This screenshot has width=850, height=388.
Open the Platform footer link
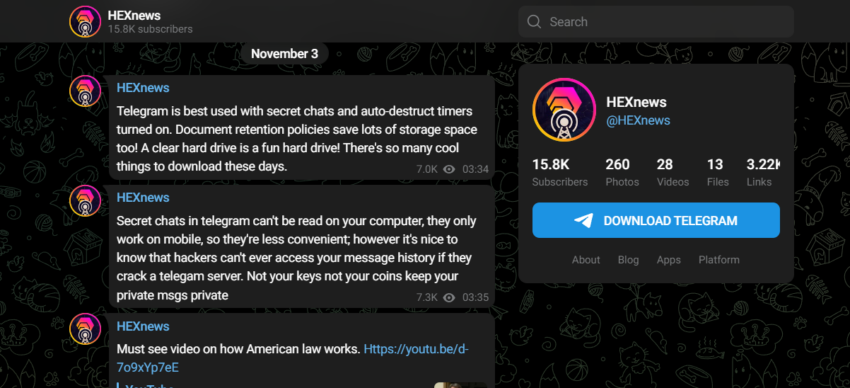coord(719,260)
